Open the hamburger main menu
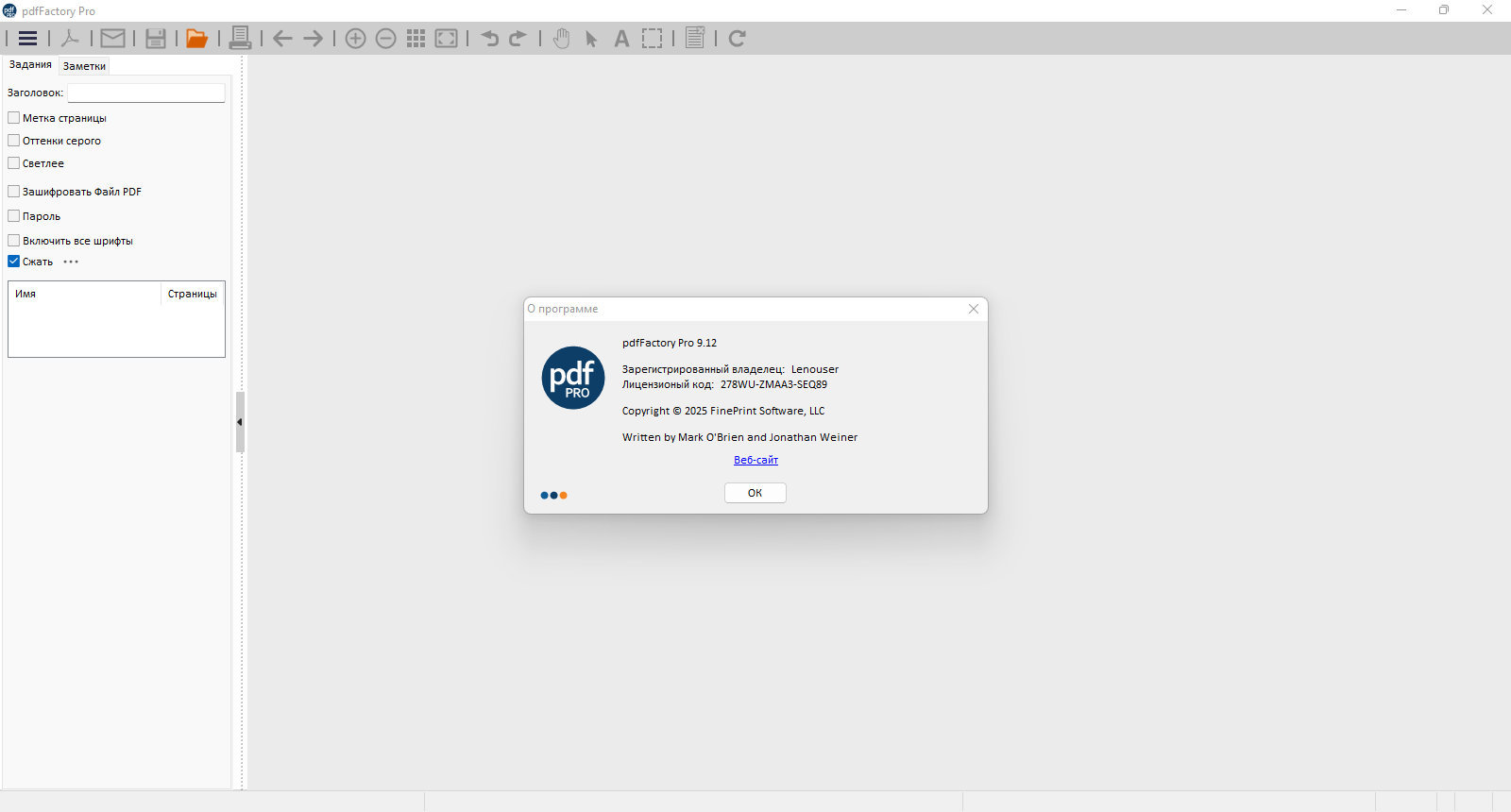This screenshot has width=1511, height=812. point(28,39)
